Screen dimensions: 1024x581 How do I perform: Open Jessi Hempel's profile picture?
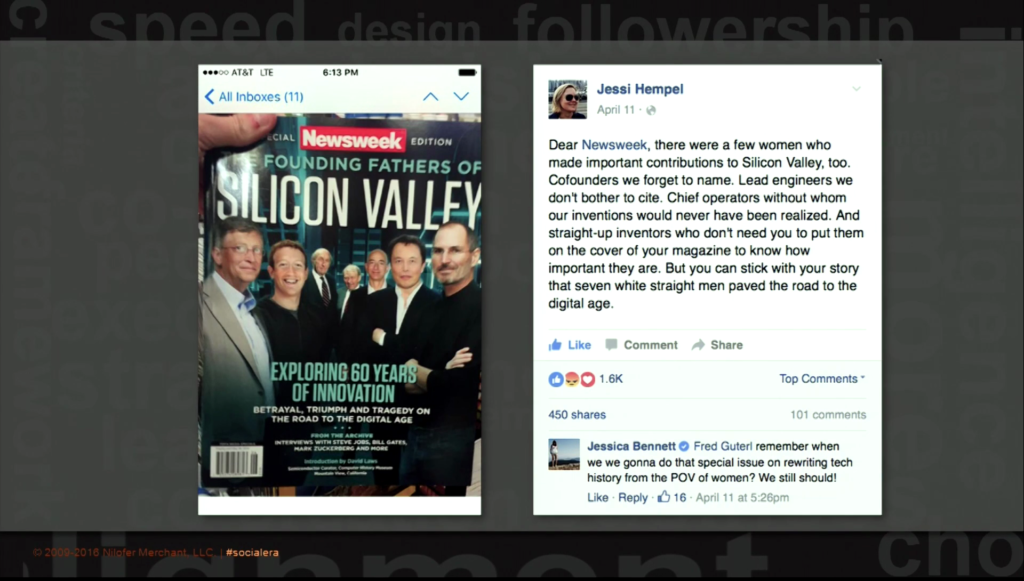(x=568, y=99)
